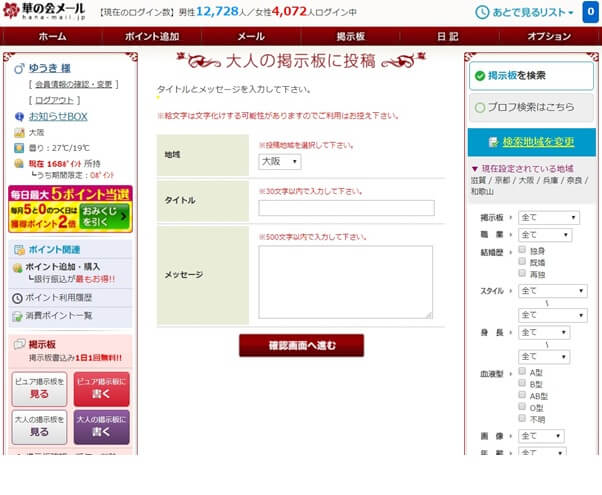
Task: Check the B型 blood type box
Action: (522, 383)
